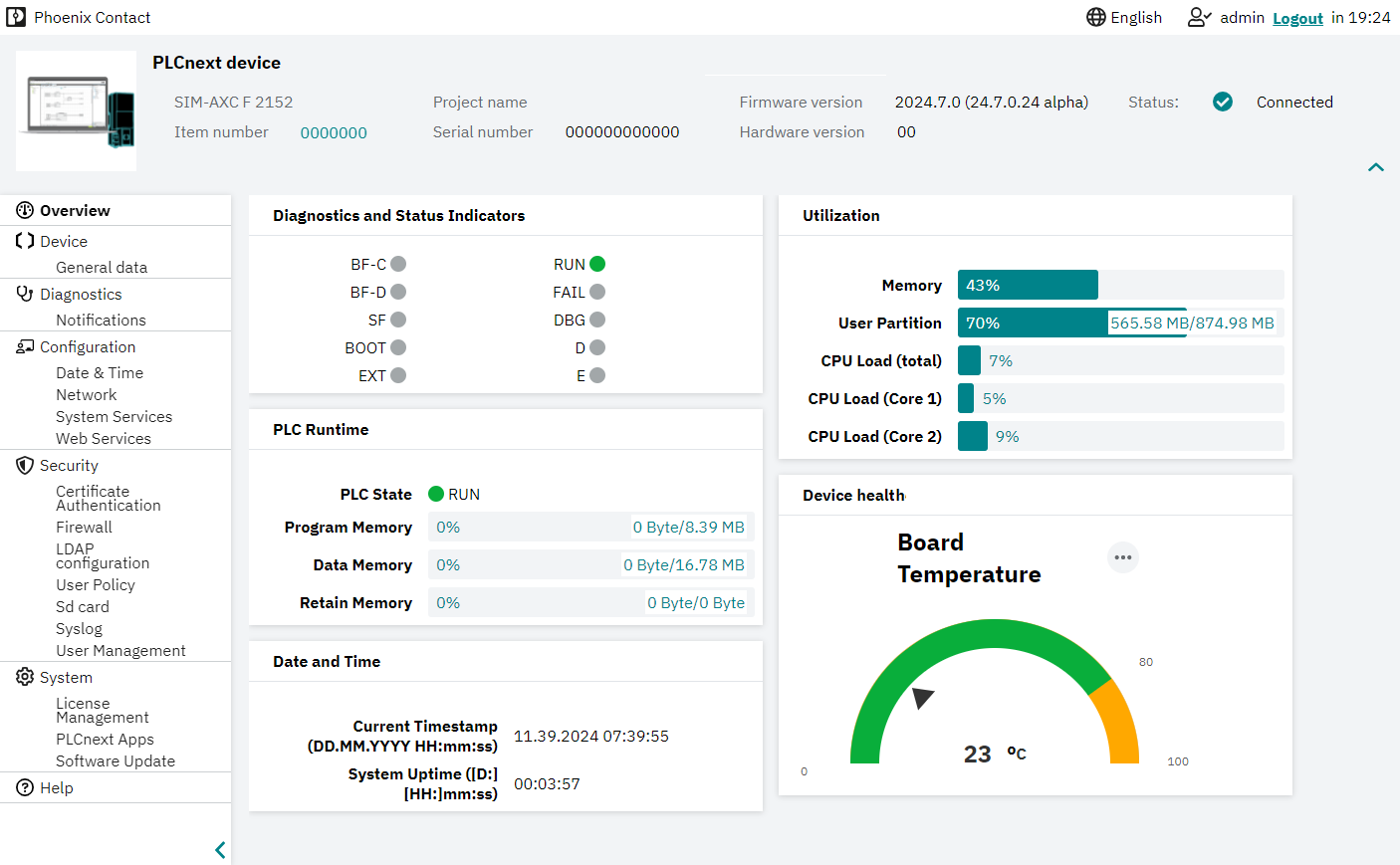Click item number 0000000 link
Screen dimensions: 1400x865
tap(334, 132)
